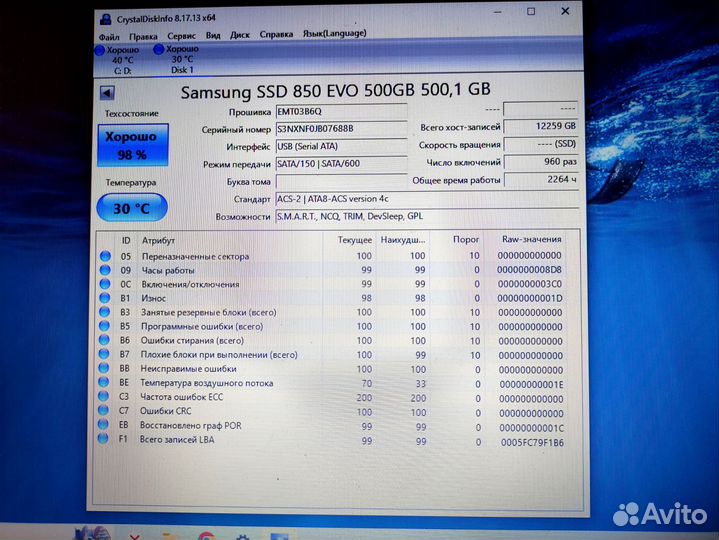Image resolution: width=719 pixels, height=540 pixels.
Task: Click the status dot of attribute C7
Action: pyautogui.click(x=103, y=410)
